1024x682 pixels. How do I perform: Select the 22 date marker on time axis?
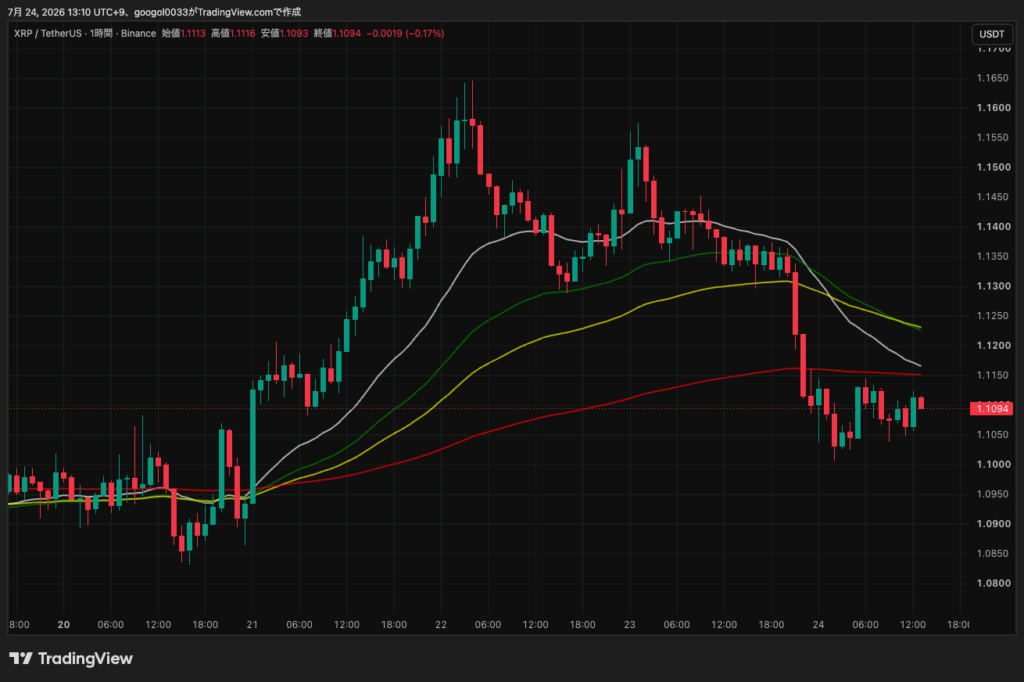click(441, 625)
